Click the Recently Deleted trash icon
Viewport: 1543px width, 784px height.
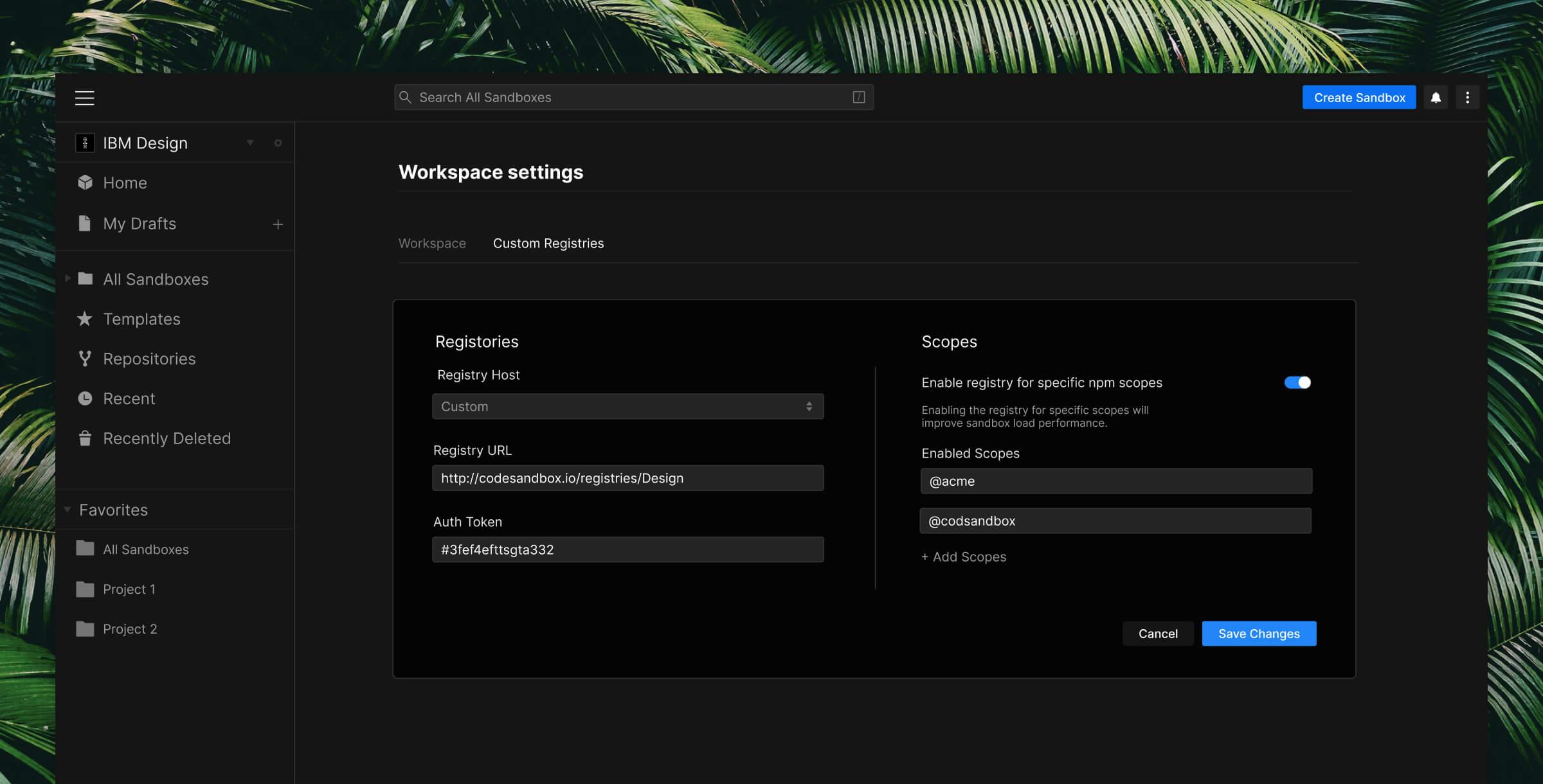(84, 438)
